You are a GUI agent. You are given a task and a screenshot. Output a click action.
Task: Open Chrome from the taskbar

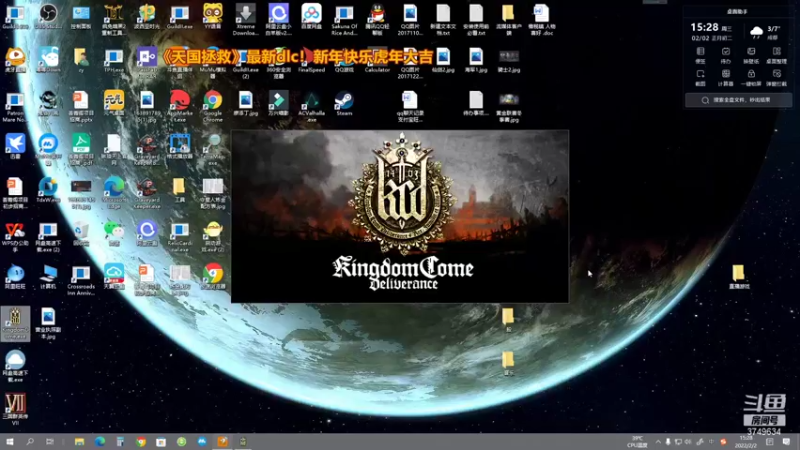pyautogui.click(x=141, y=442)
